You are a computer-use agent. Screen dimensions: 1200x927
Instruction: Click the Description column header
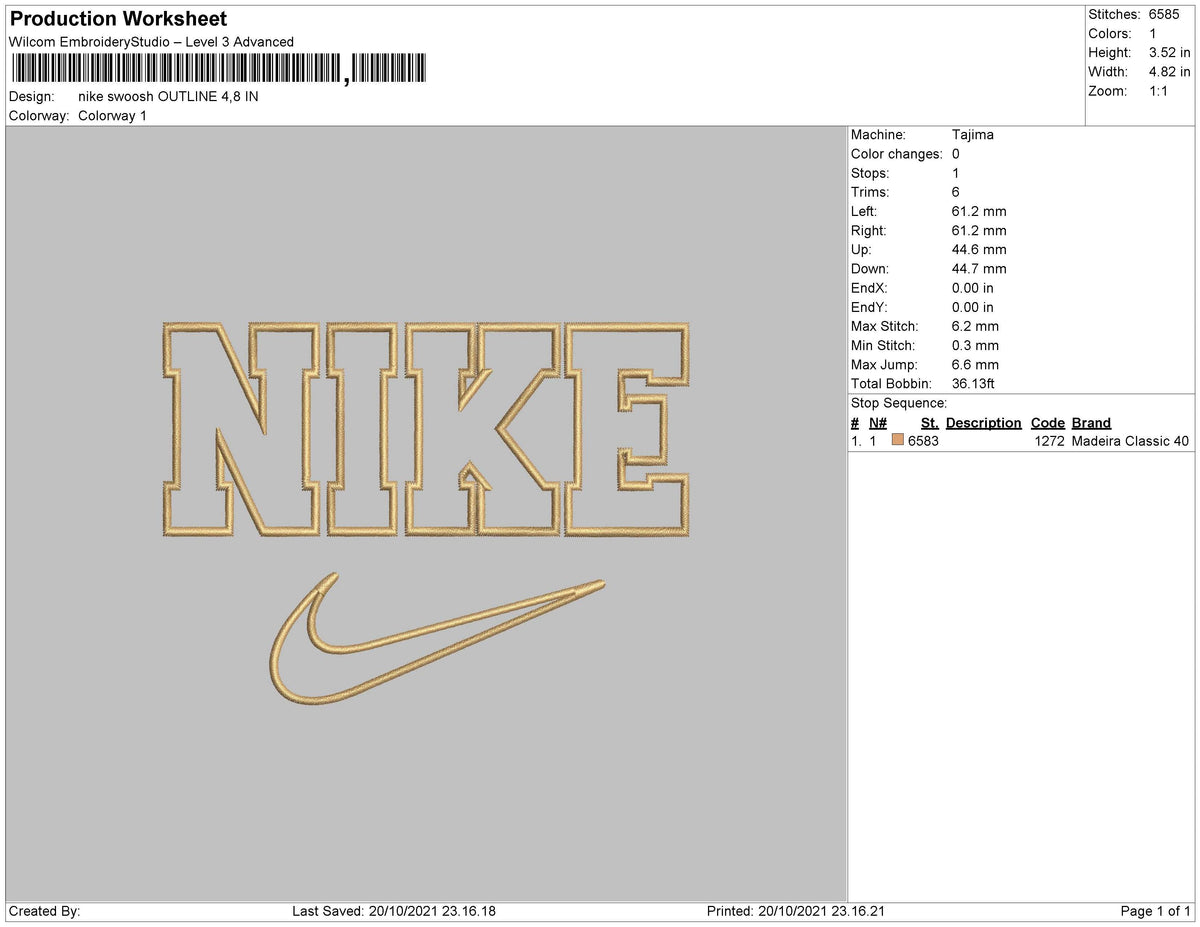click(x=983, y=423)
